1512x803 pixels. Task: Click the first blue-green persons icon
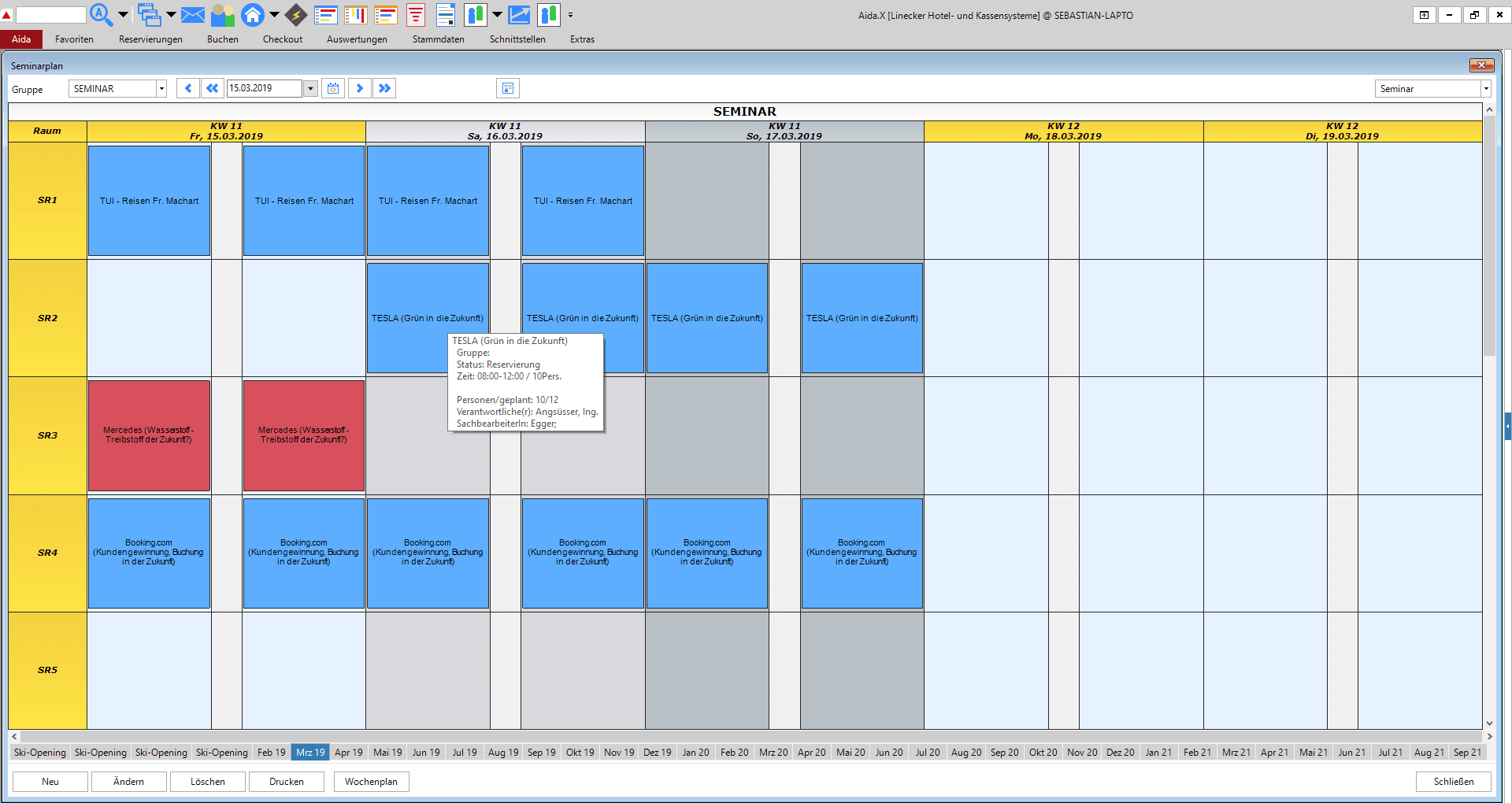coord(476,14)
